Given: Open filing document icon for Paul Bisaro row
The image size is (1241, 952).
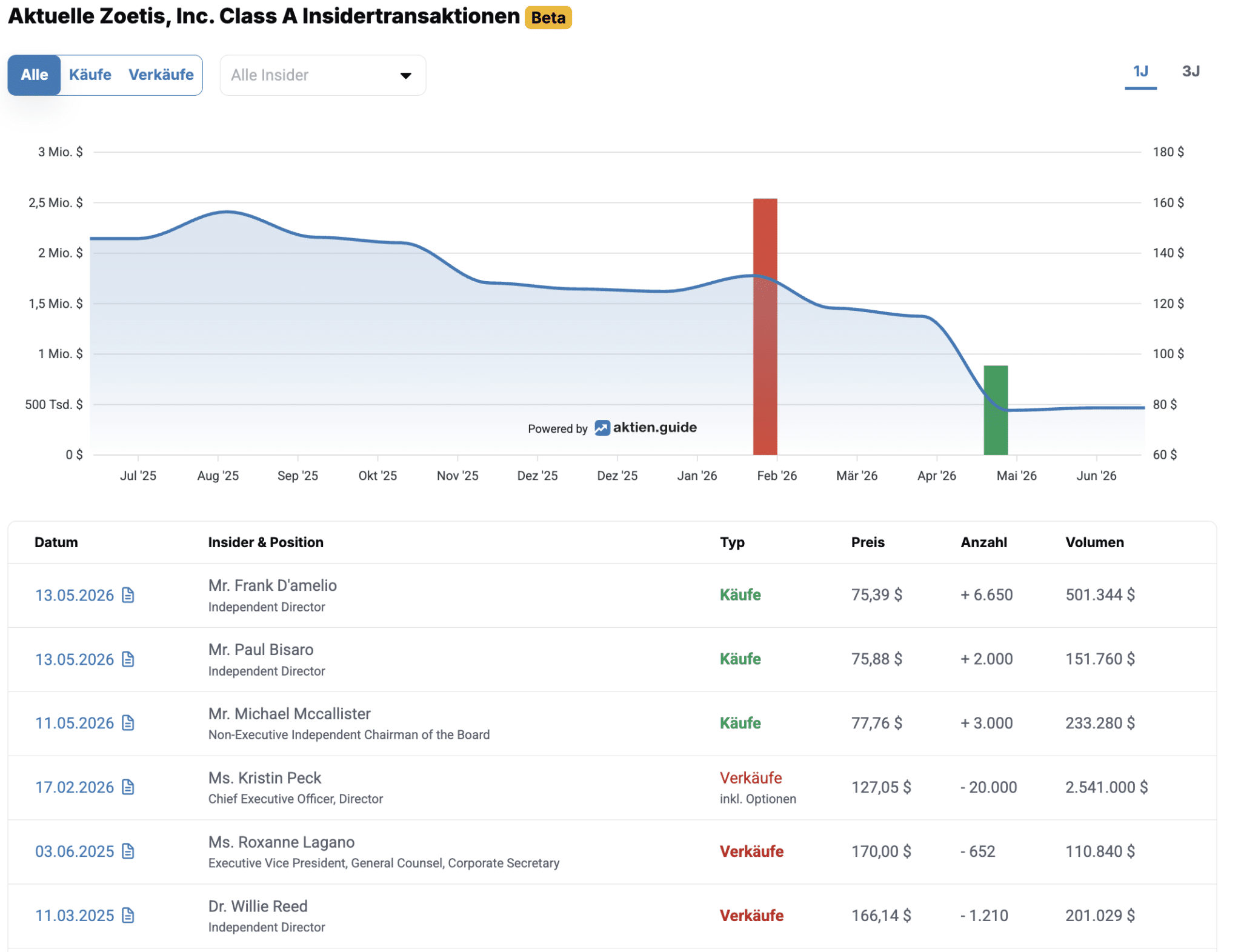Looking at the screenshot, I should [x=128, y=659].
